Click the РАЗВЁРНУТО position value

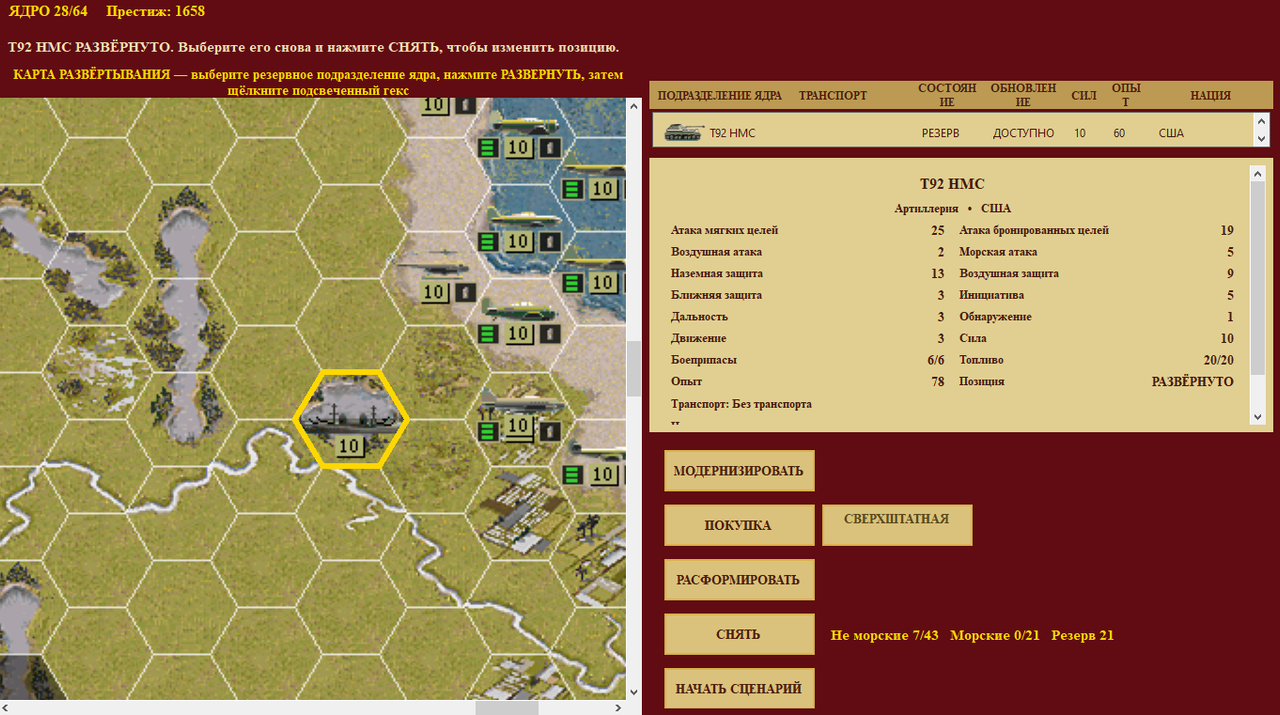click(x=1193, y=382)
